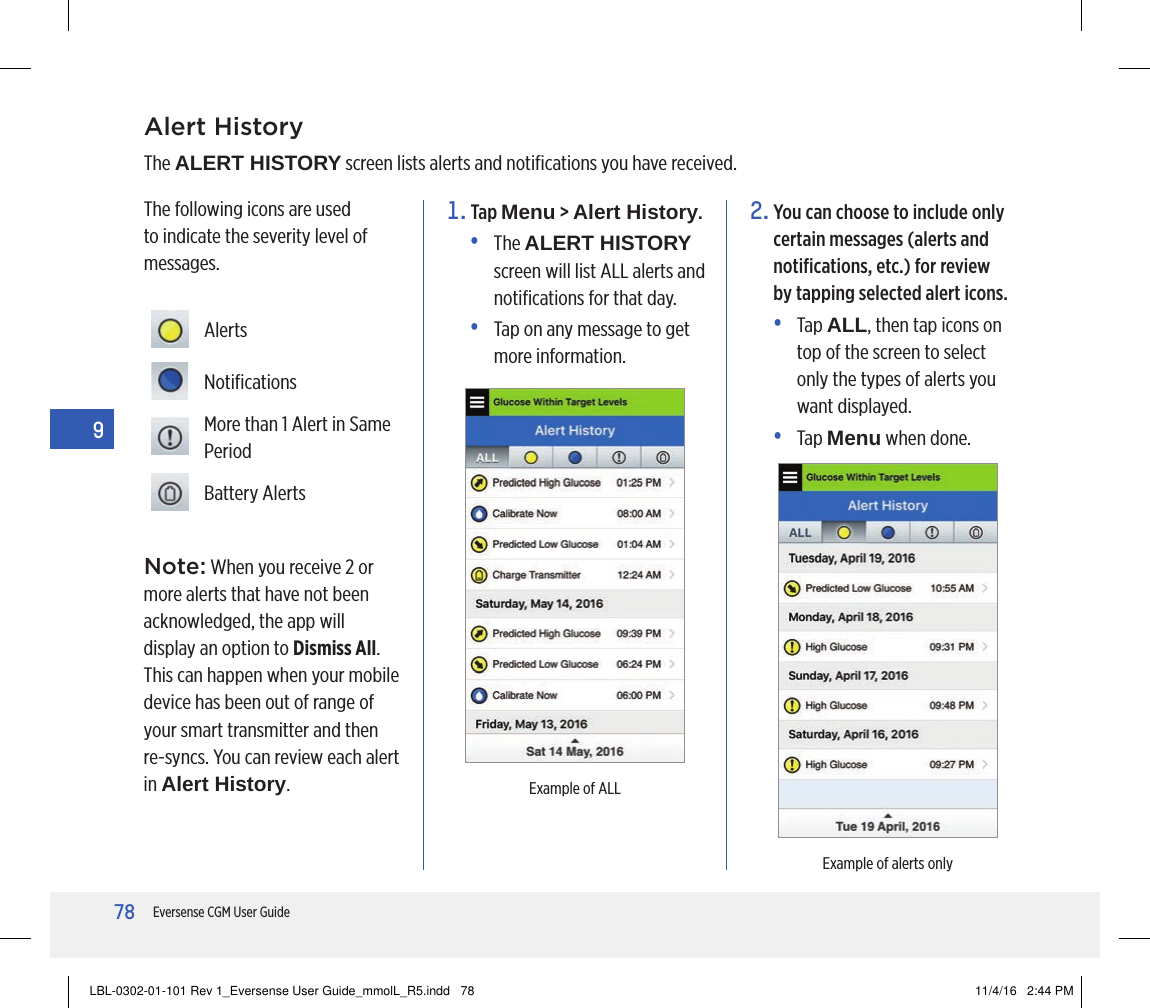Click chevron on Predicted Low Glucose 06:24 PM row
Screen dimensions: 1150x1008
point(672,665)
